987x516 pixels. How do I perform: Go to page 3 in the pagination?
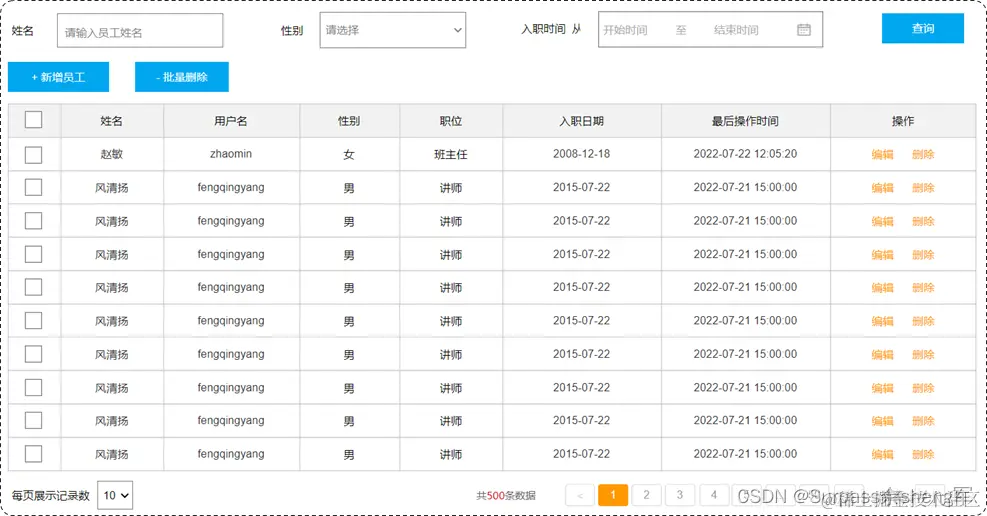(x=680, y=495)
